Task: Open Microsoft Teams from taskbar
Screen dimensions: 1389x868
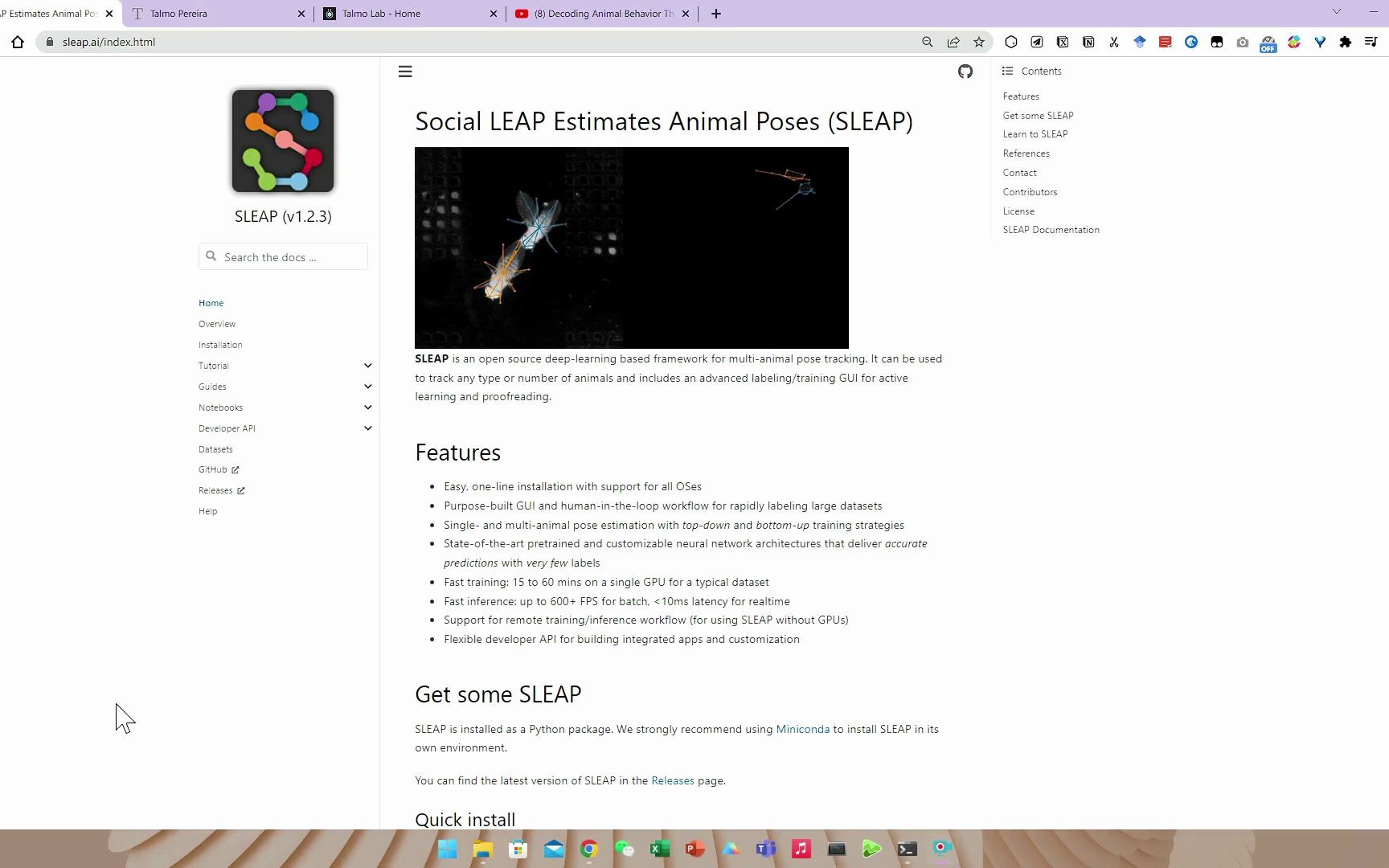Action: (766, 849)
